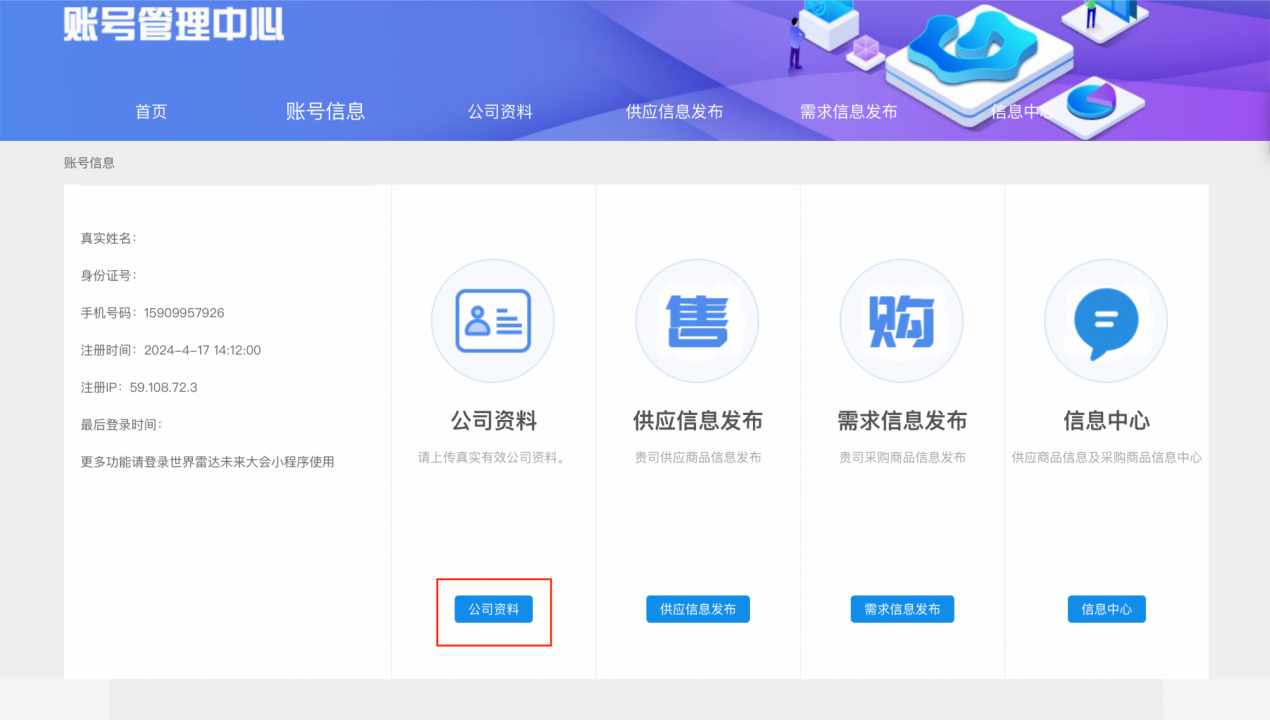Screen dimensions: 1270x720
Task: Select 账号信息 in the top navigation bar
Action: point(325,111)
